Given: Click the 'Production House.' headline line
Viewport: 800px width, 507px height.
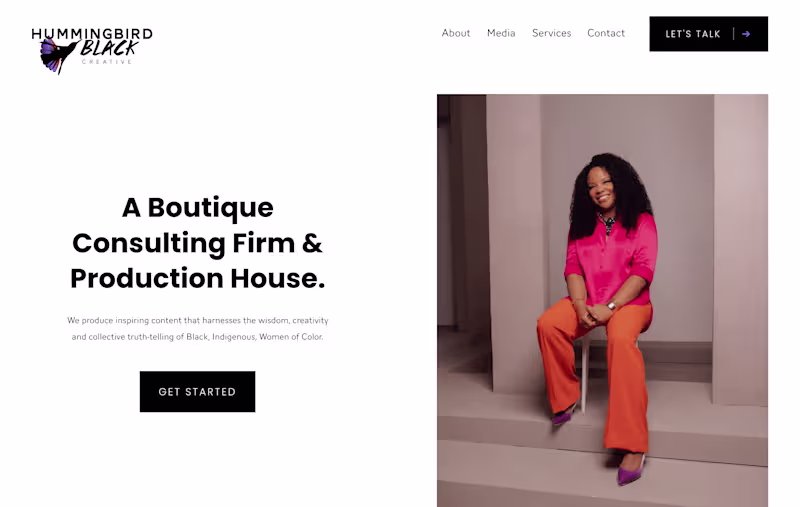Looking at the screenshot, I should coord(197,278).
